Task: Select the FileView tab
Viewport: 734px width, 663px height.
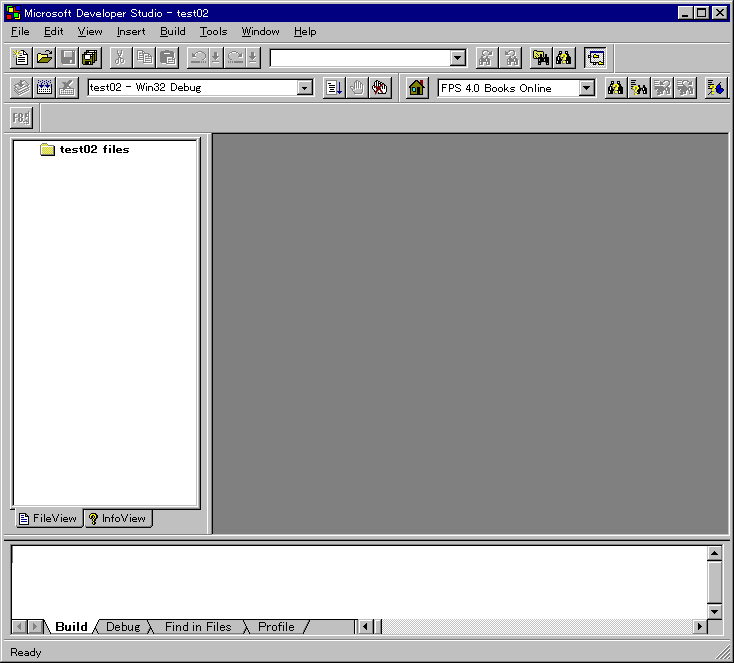Action: pyautogui.click(x=48, y=518)
